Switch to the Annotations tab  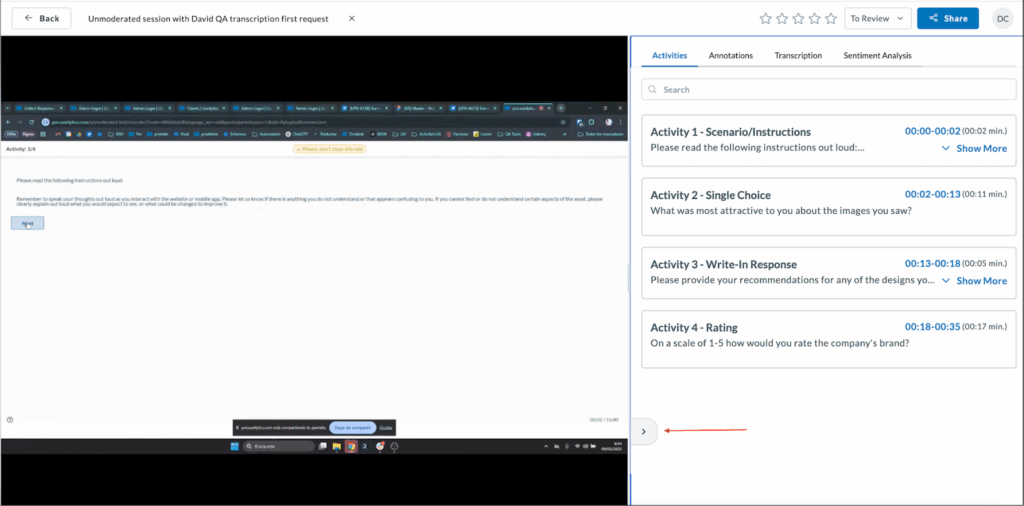coord(730,56)
